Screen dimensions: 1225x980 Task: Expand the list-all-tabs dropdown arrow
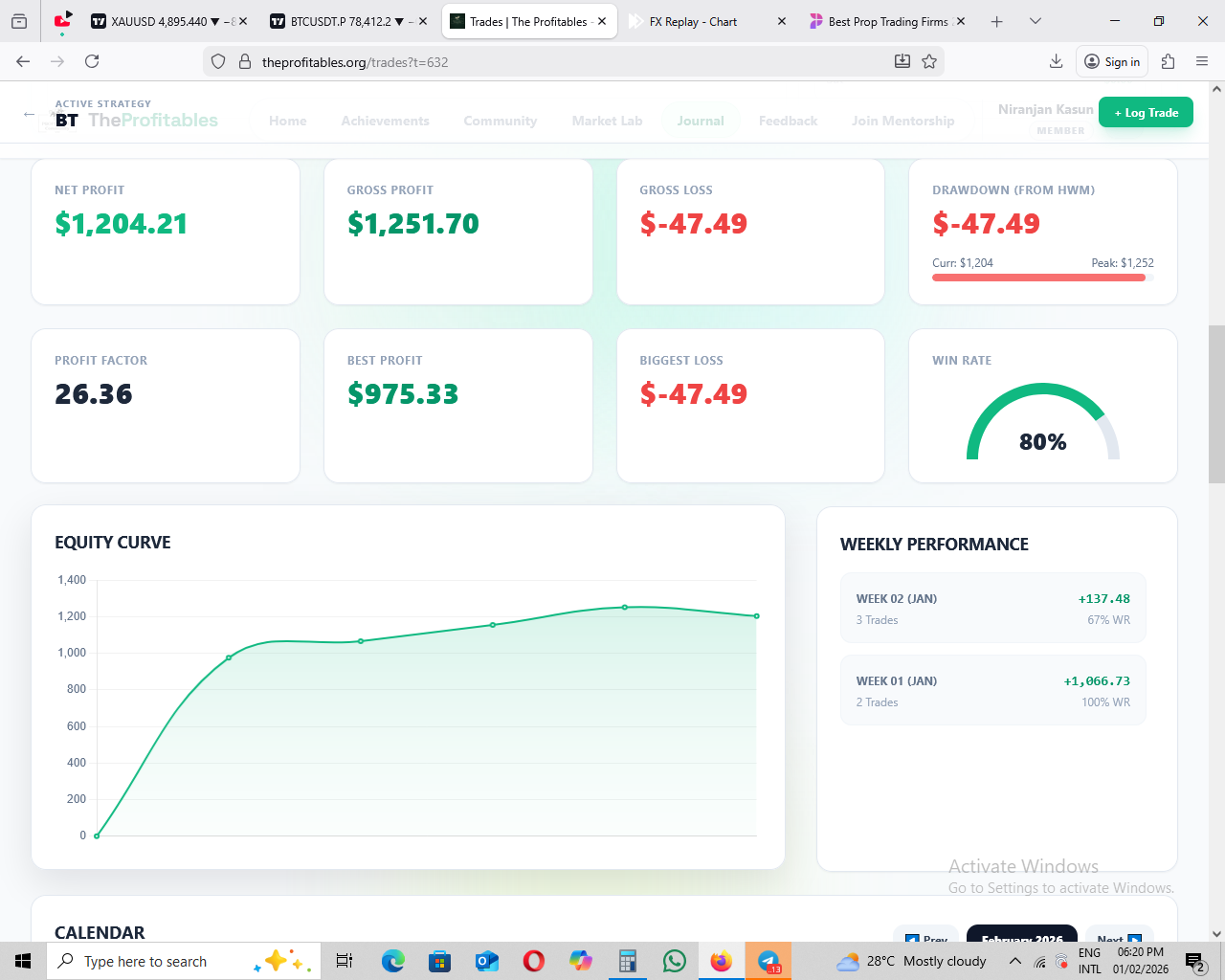[x=1035, y=21]
